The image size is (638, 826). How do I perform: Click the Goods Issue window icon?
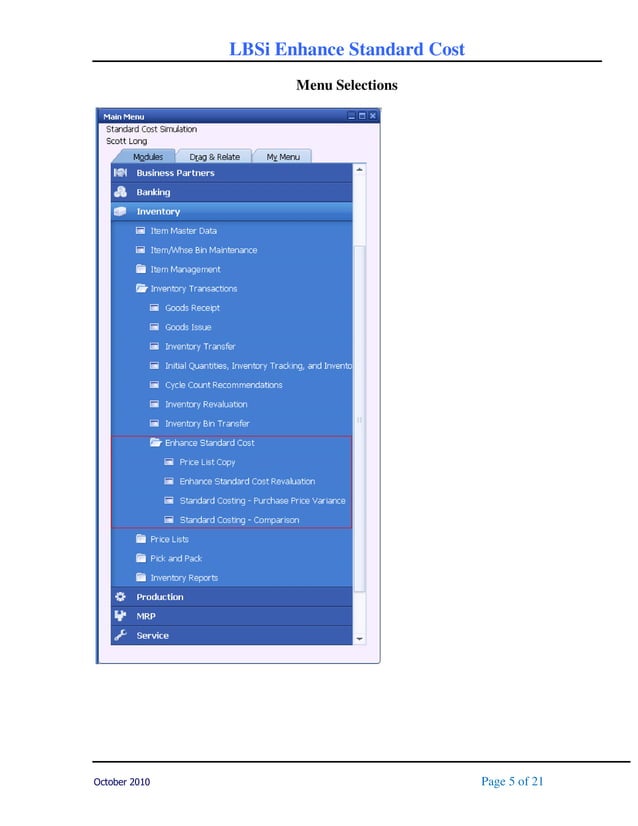[x=154, y=327]
